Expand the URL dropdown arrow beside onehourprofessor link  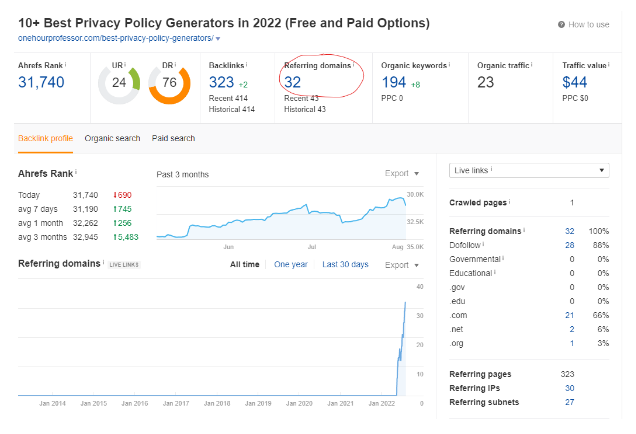(218, 39)
